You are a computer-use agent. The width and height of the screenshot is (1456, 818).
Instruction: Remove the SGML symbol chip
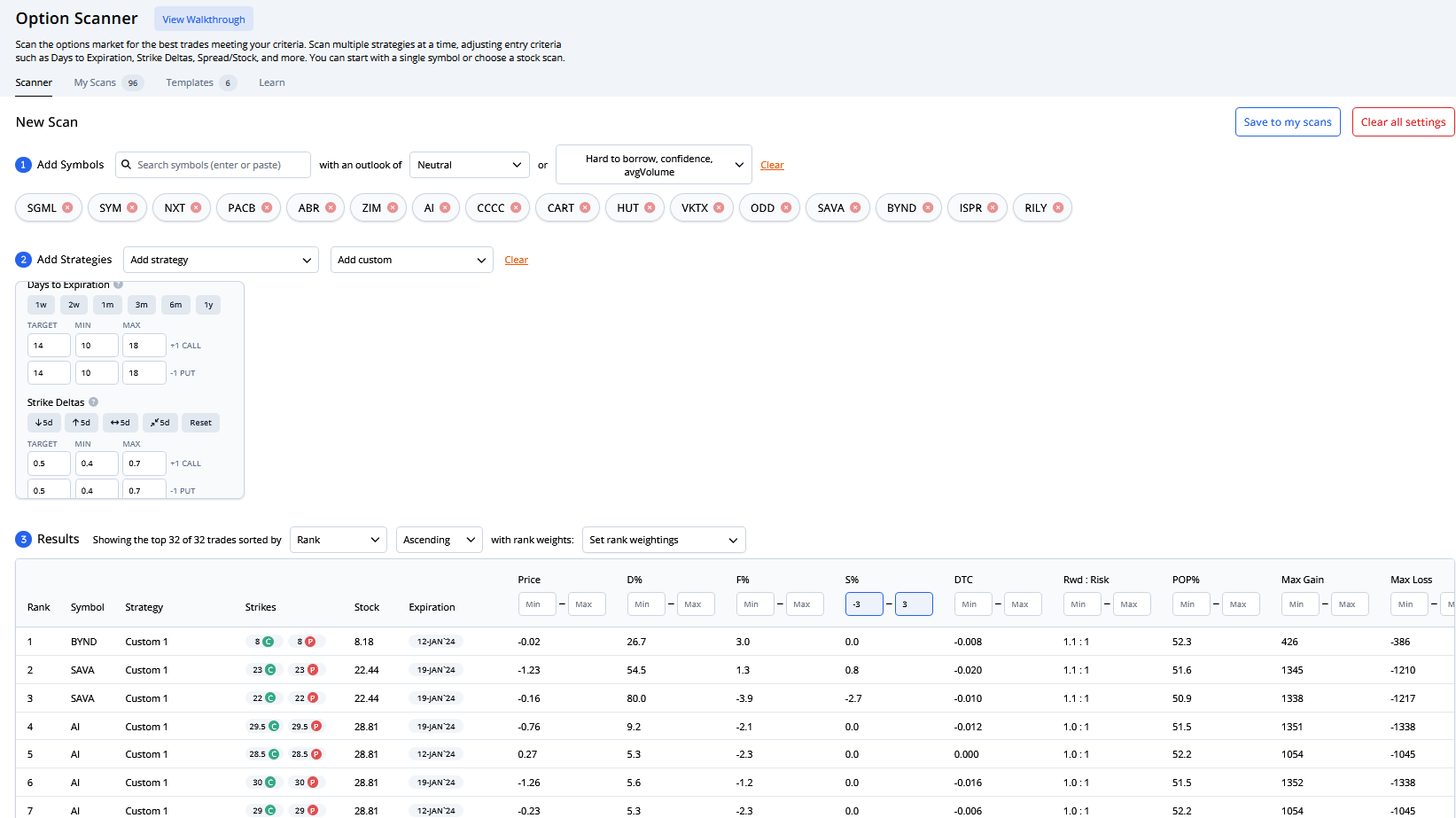[x=67, y=208]
